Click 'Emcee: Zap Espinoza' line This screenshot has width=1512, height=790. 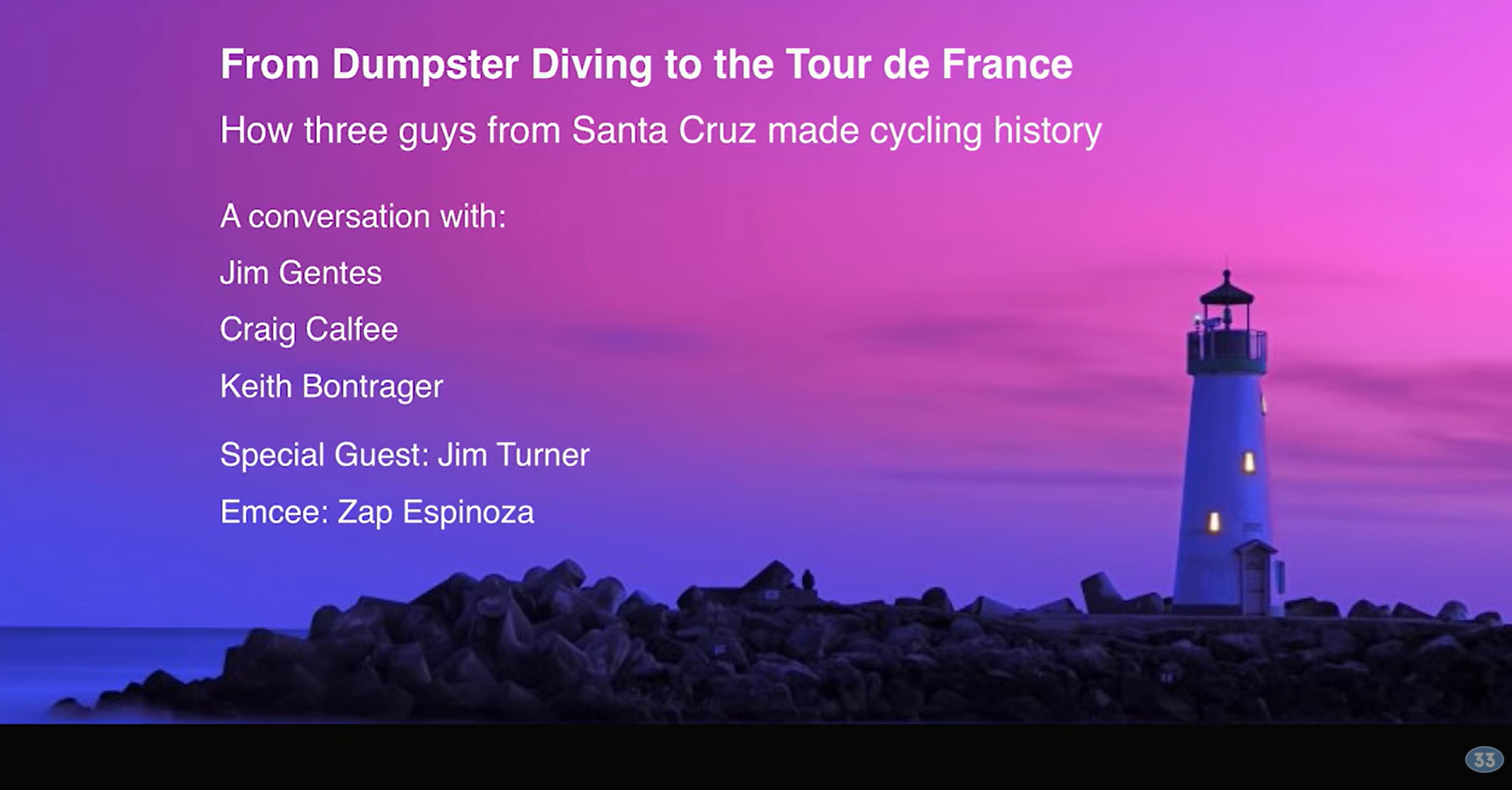coord(377,512)
